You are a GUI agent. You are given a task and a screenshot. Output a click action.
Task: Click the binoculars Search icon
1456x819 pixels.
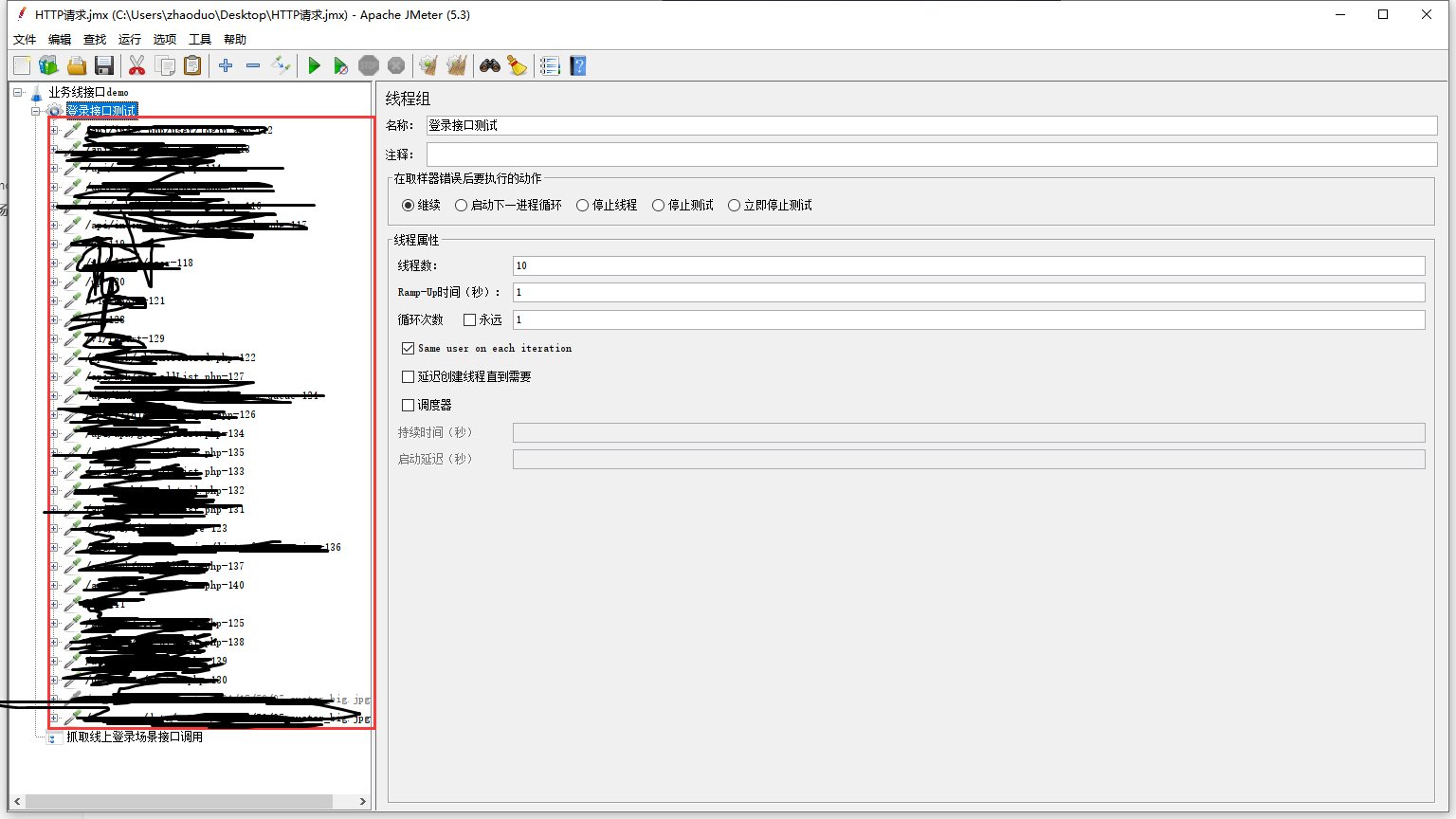coord(489,65)
